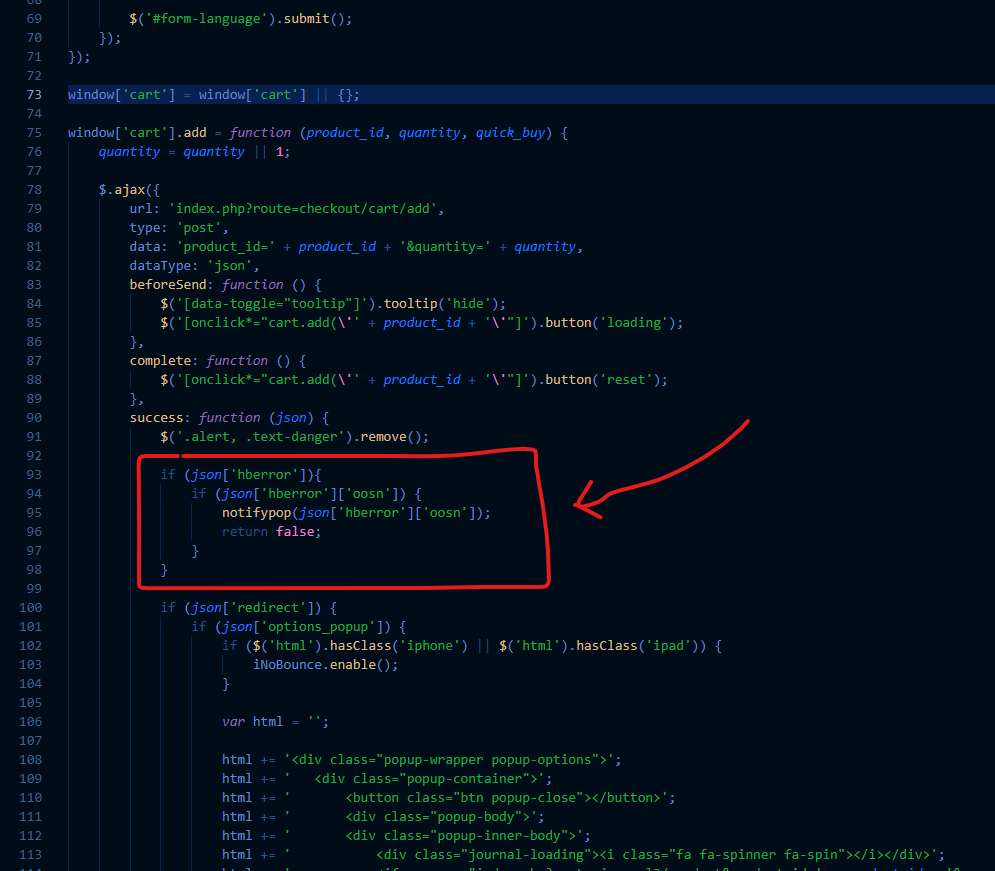Click the hasClass('ipad') check
Screen dimensions: 995x871
[x=636, y=646]
